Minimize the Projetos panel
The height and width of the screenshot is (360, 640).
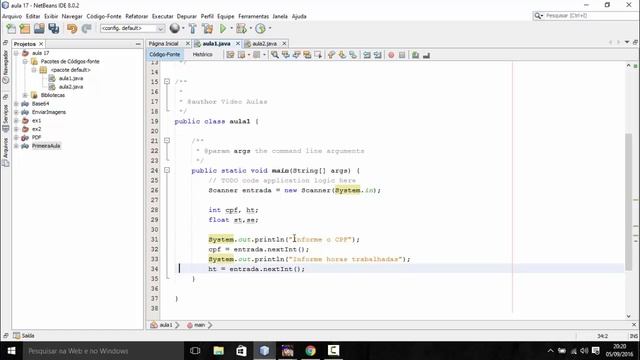(x=138, y=44)
